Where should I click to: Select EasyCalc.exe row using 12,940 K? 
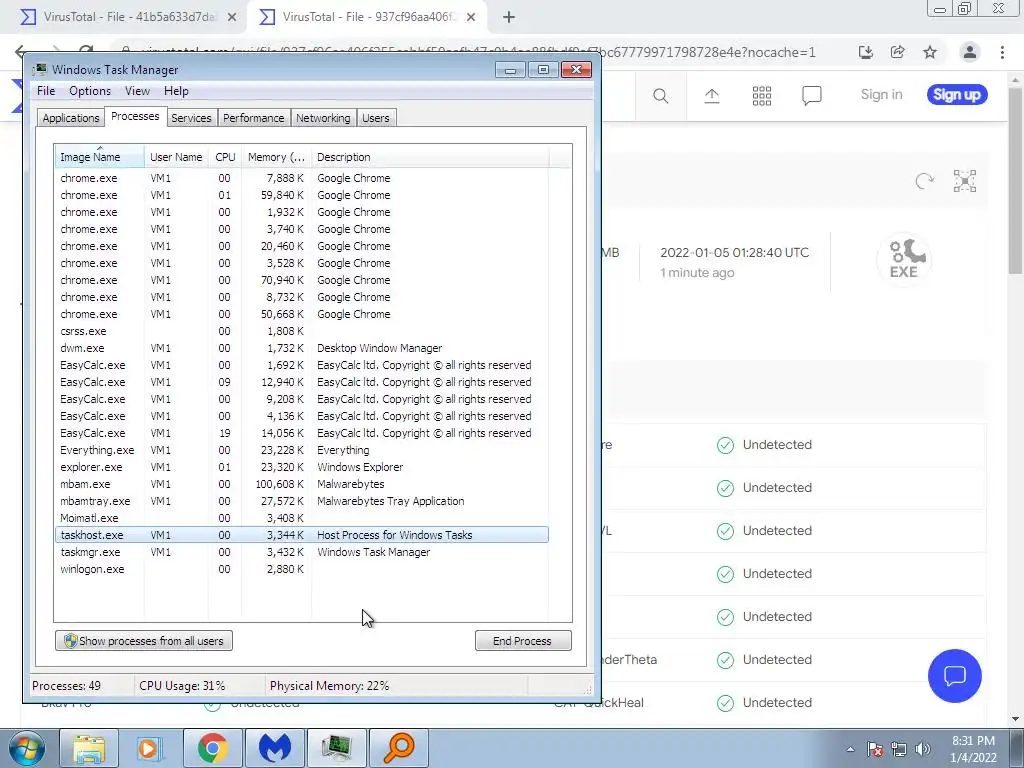coord(302,382)
